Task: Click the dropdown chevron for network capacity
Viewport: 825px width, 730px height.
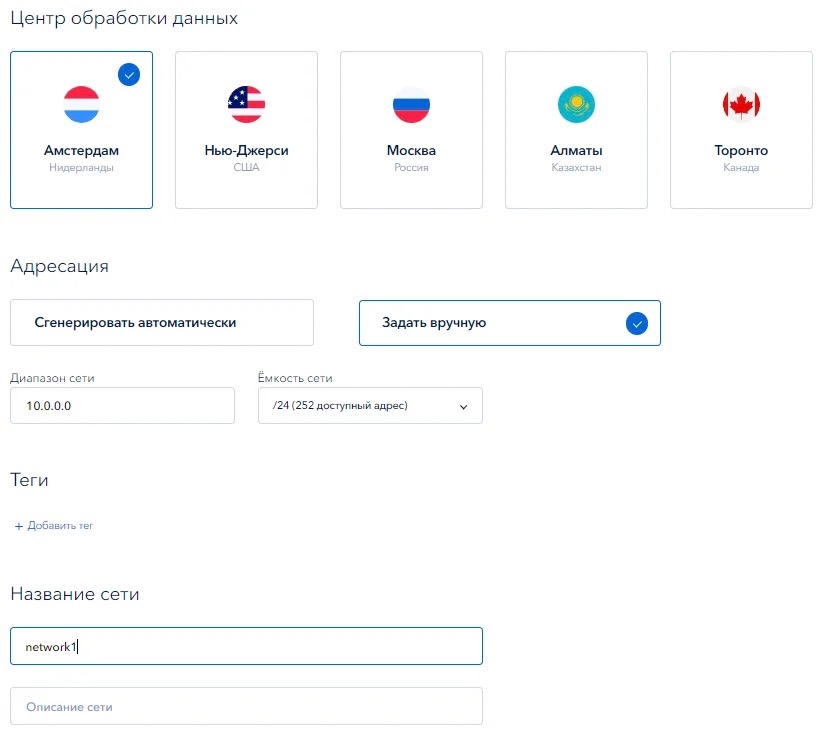Action: tap(463, 407)
